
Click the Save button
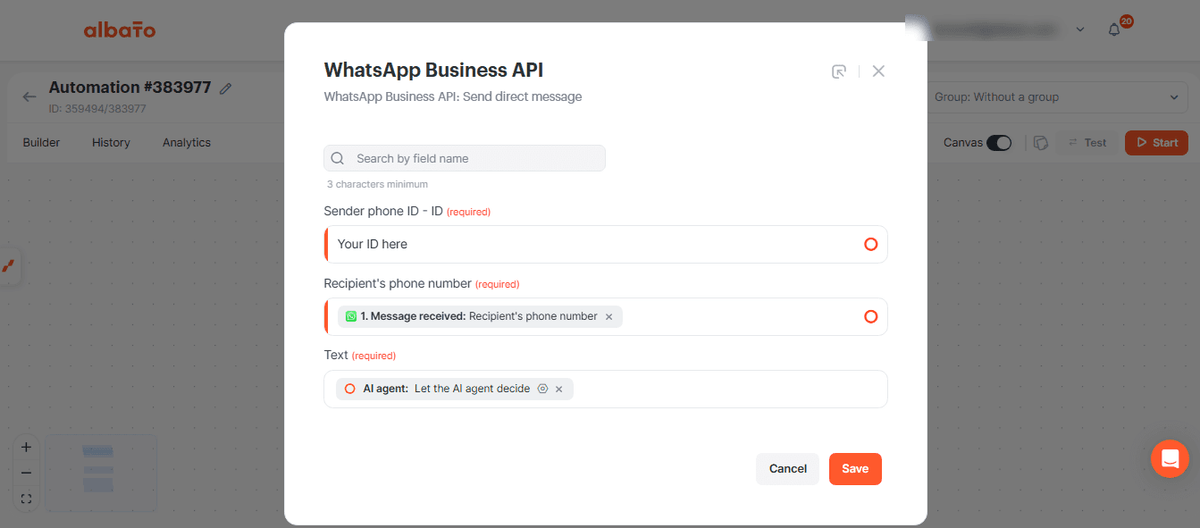[x=855, y=469]
